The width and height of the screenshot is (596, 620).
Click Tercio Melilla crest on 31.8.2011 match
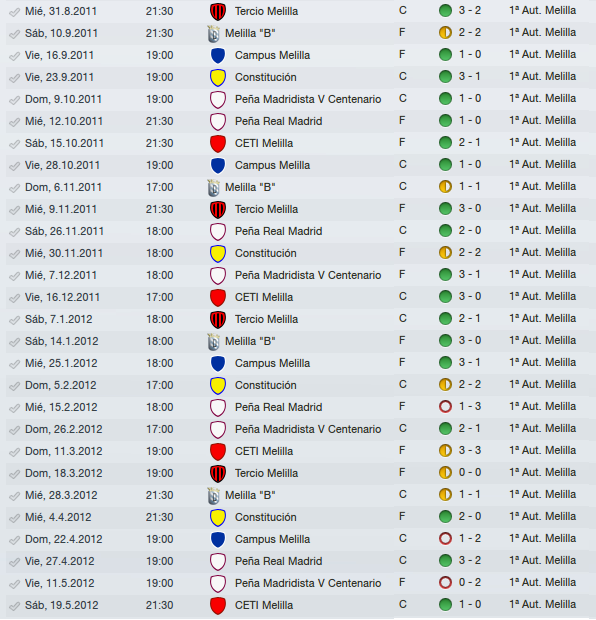[x=218, y=11]
